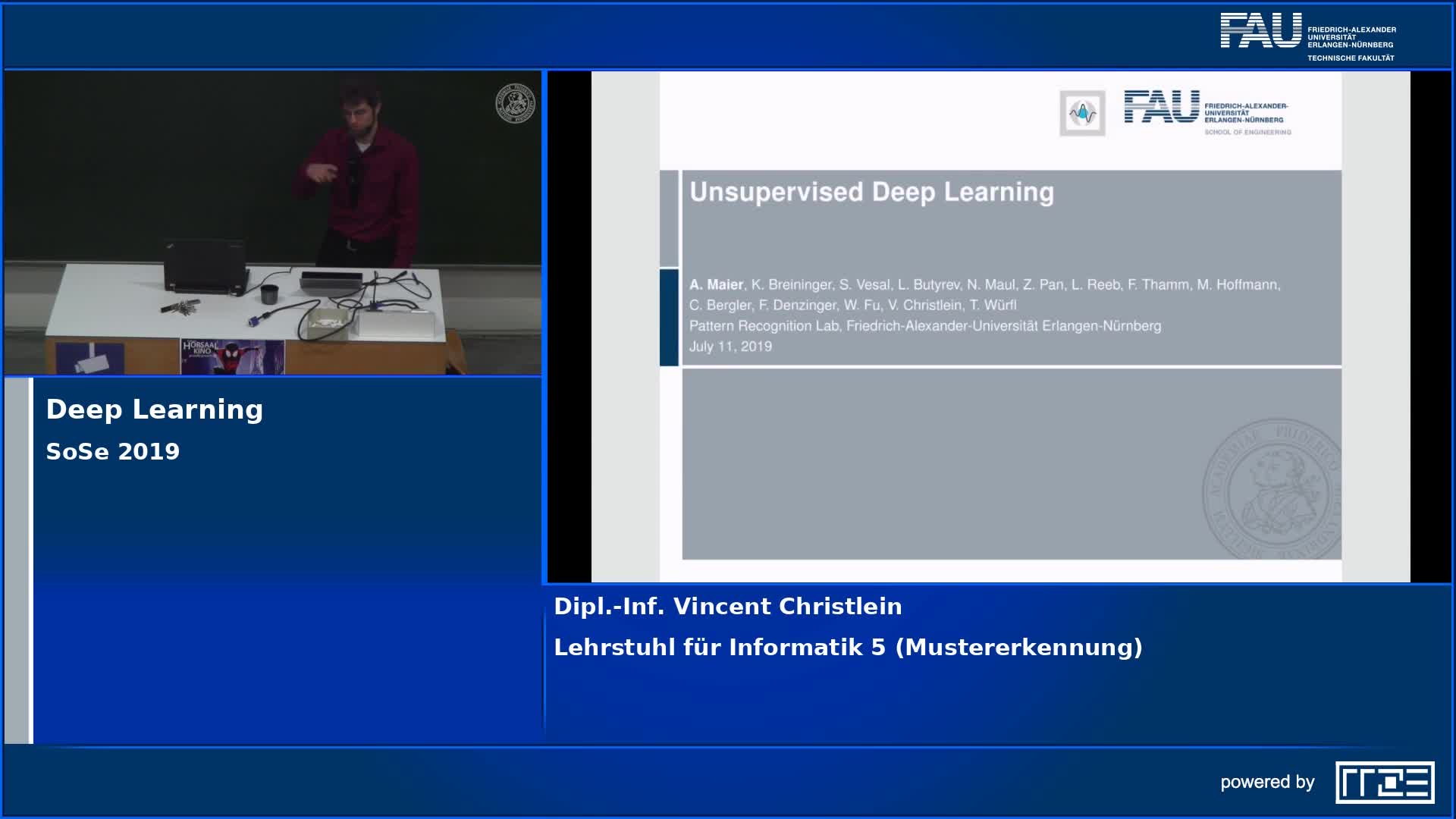Click the 'A. Maier' author name
1456x819 pixels.
point(716,285)
